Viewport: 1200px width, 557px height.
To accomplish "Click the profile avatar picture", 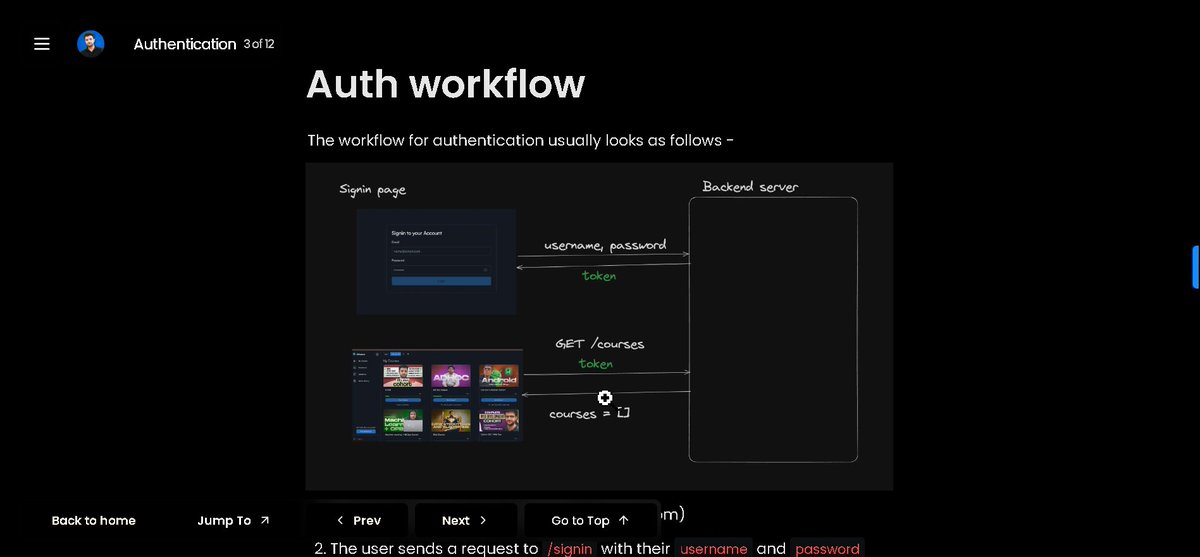I will click(x=91, y=44).
